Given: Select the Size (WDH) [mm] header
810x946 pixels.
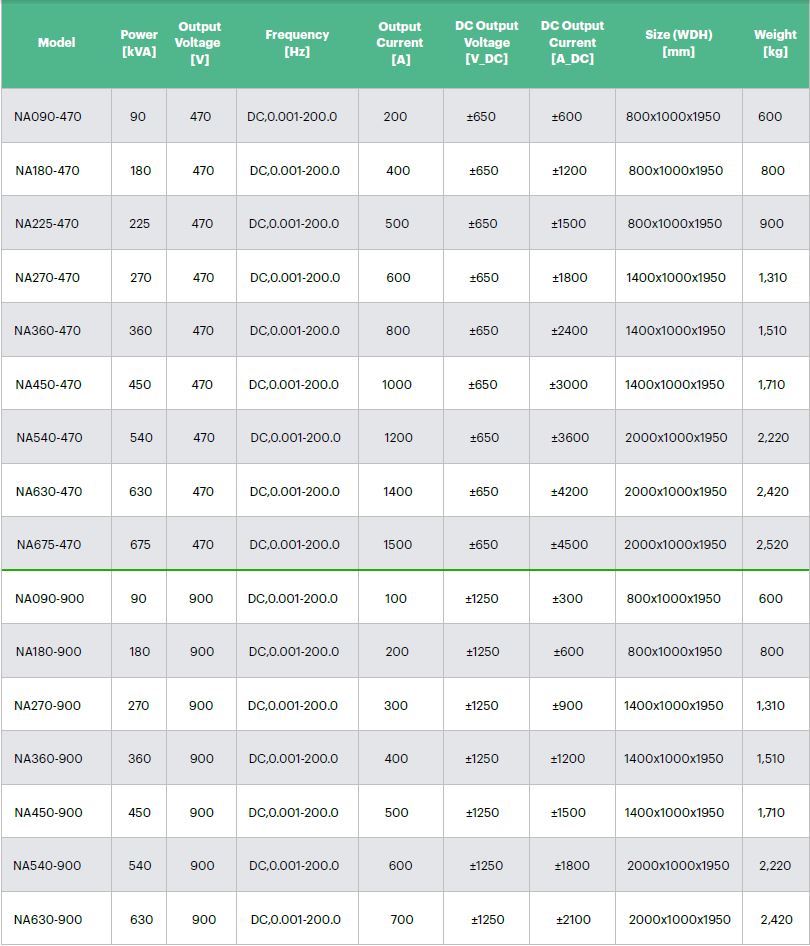Looking at the screenshot, I should coord(678,43).
